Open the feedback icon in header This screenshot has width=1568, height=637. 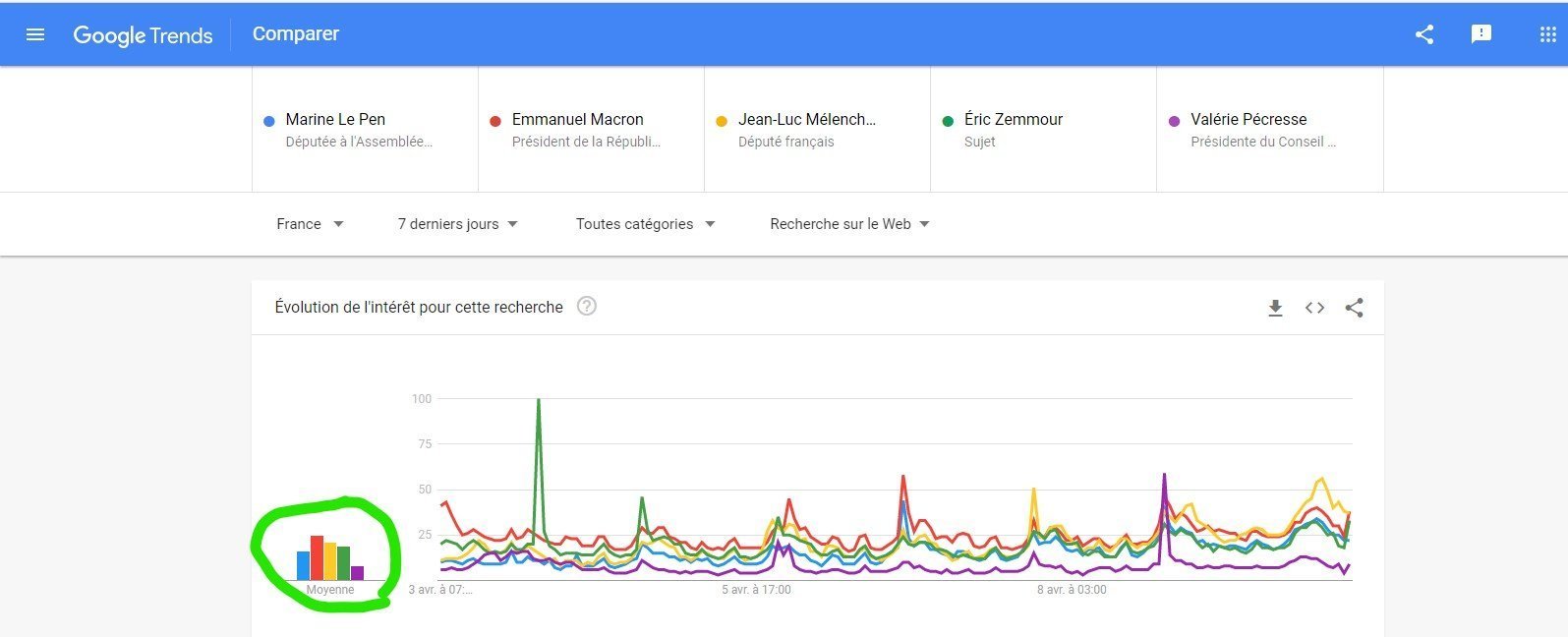pos(1481,34)
